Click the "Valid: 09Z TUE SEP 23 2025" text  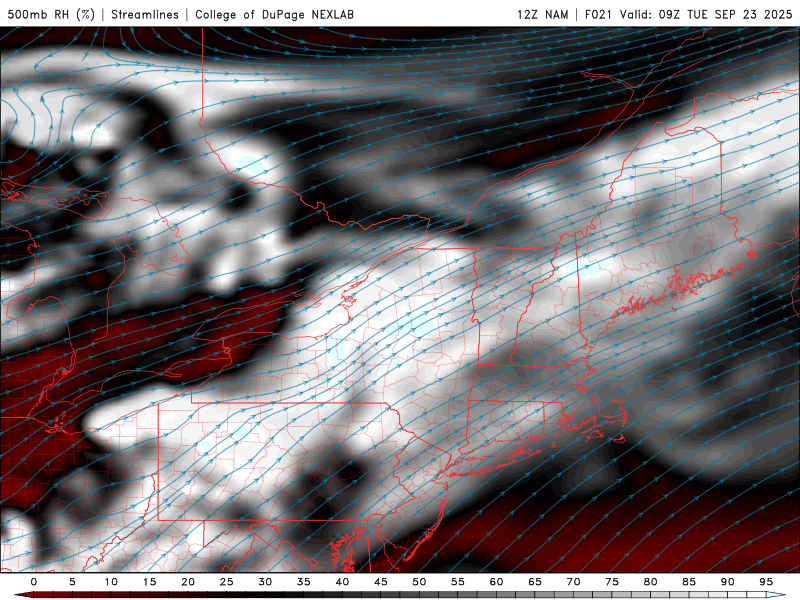pyautogui.click(x=706, y=14)
